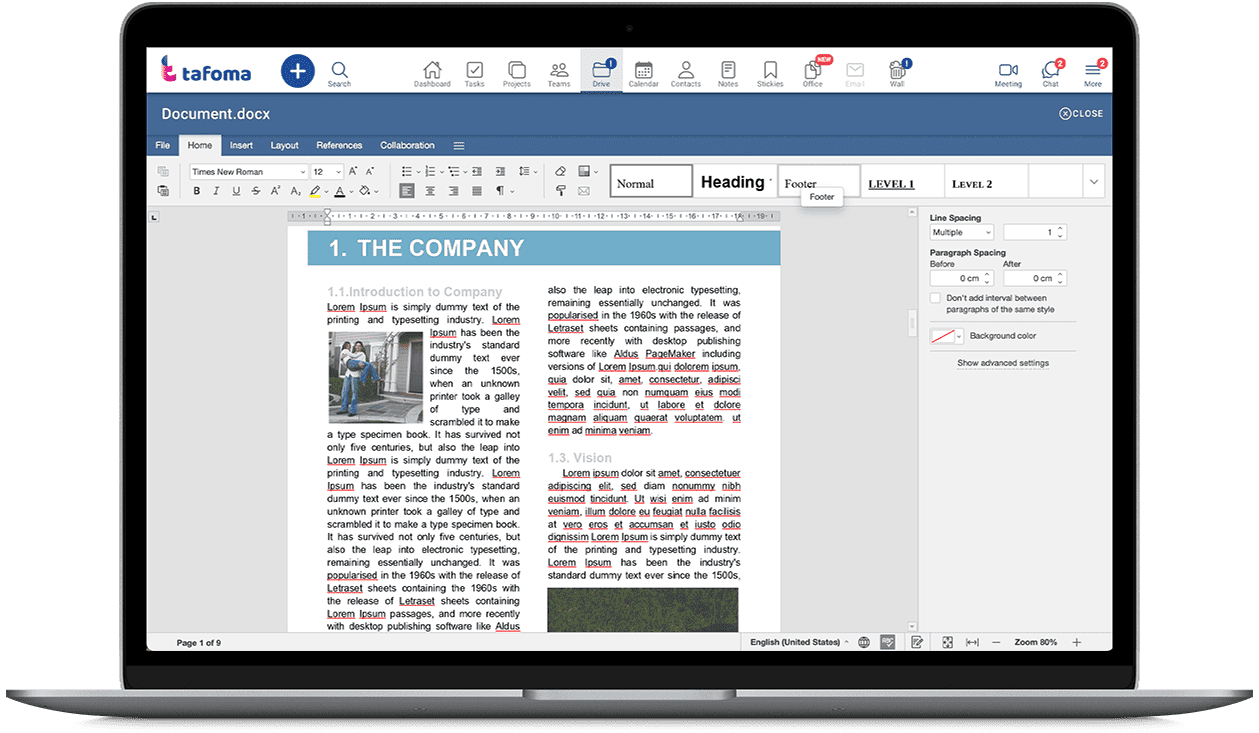Image resolution: width=1259 pixels, height=733 pixels.
Task: Select the Heading style in style gallery
Action: click(733, 182)
